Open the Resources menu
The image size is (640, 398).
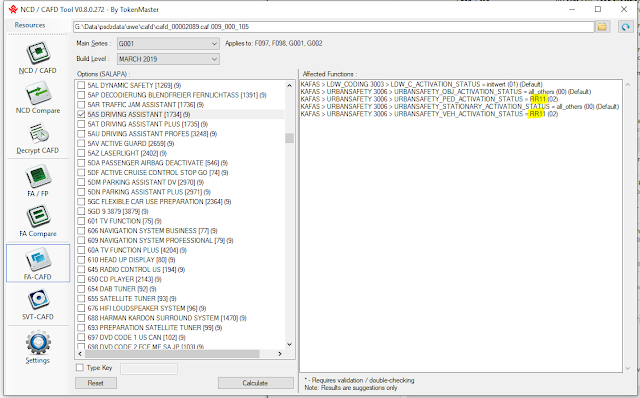(30, 25)
